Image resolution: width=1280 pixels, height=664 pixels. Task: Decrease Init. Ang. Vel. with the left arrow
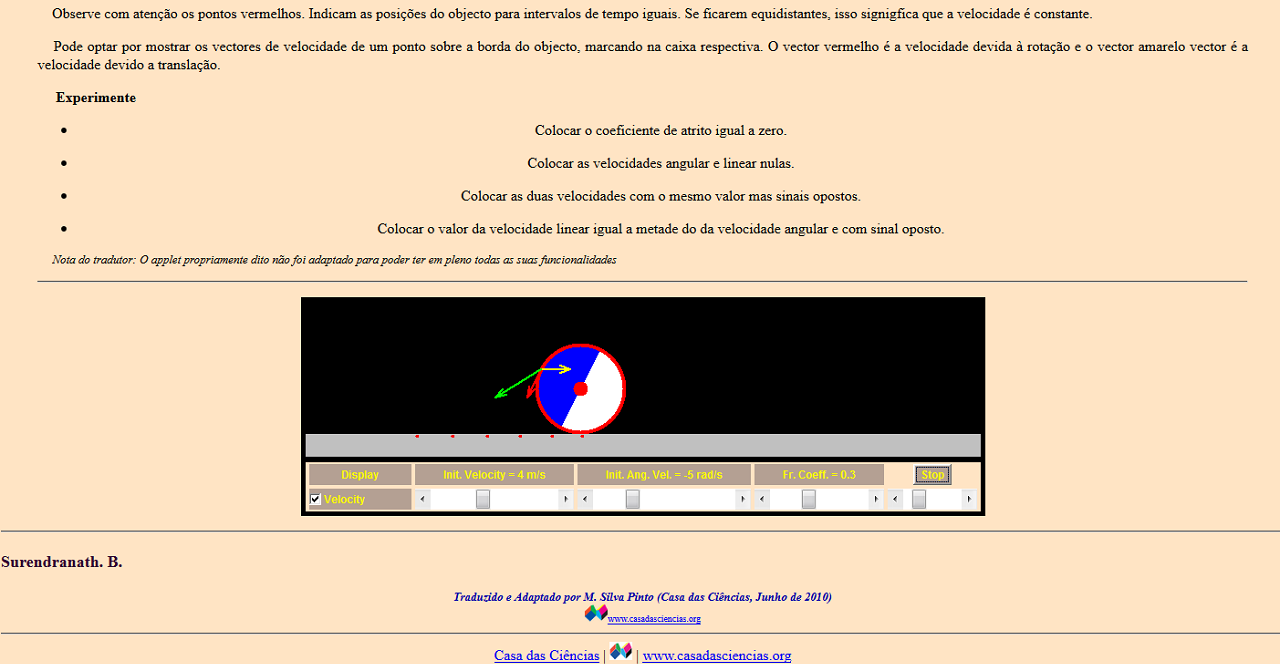[586, 499]
